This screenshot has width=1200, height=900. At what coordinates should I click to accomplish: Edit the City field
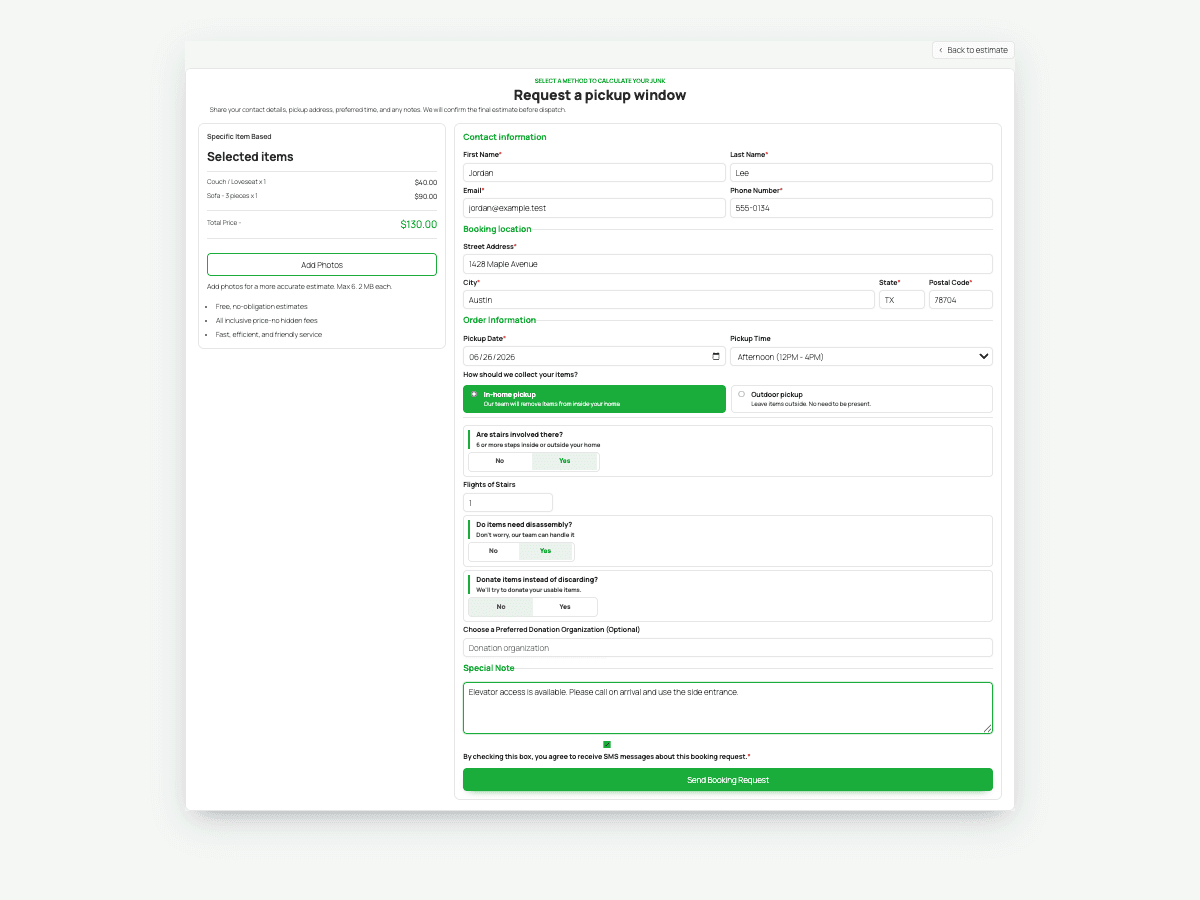click(x=669, y=300)
